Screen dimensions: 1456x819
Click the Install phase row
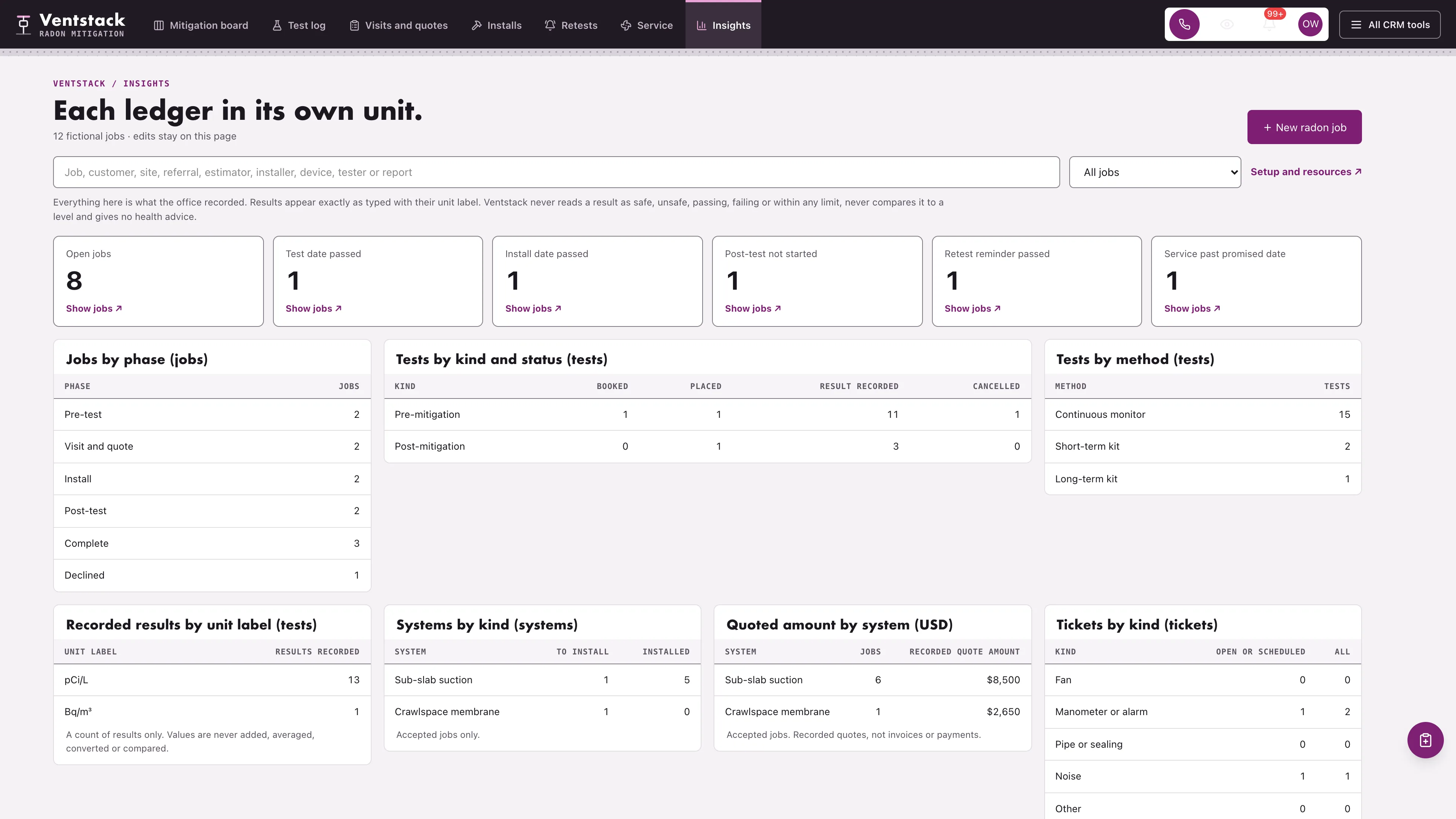[x=212, y=479]
